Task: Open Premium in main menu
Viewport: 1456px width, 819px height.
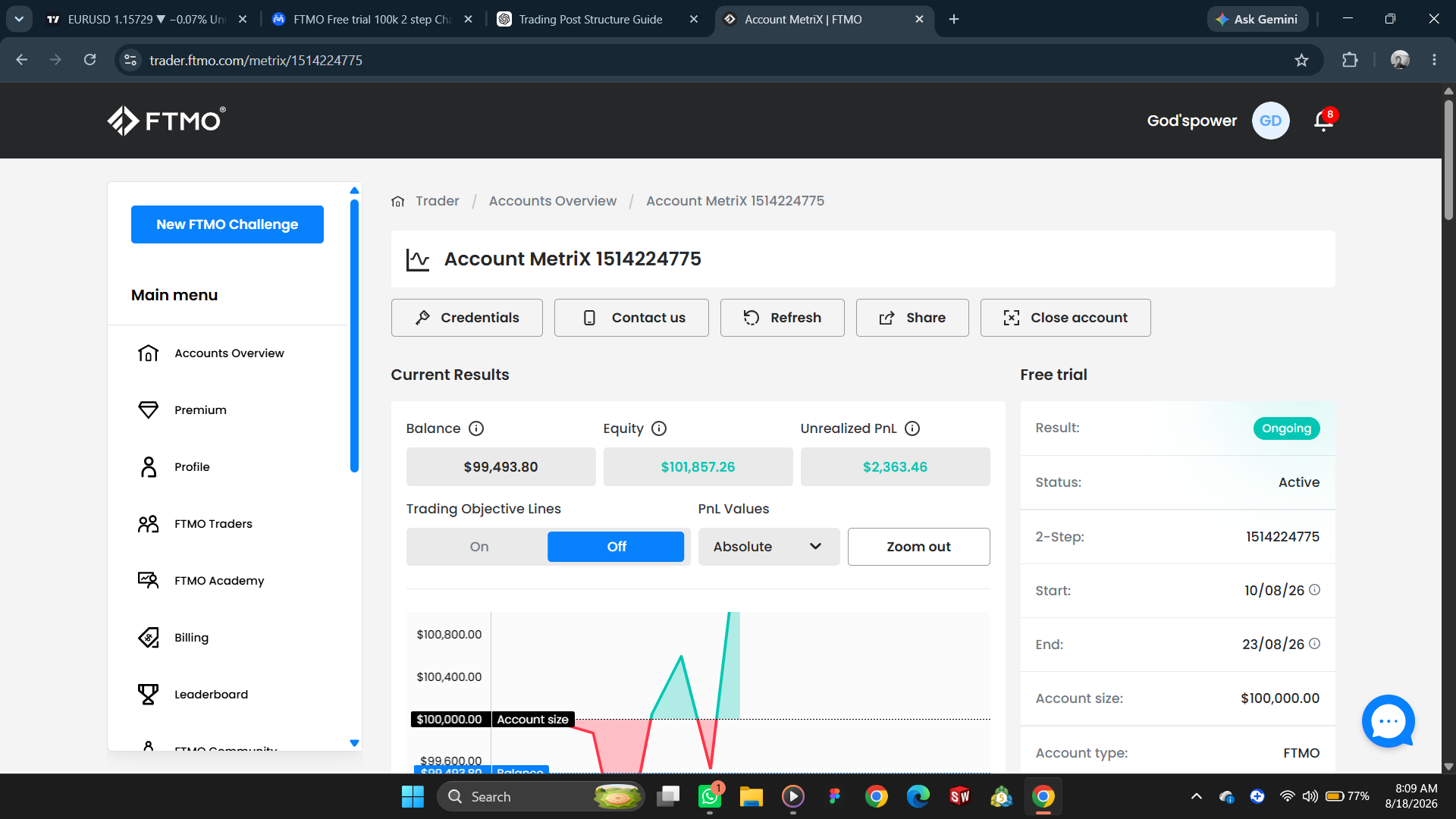Action: click(200, 410)
